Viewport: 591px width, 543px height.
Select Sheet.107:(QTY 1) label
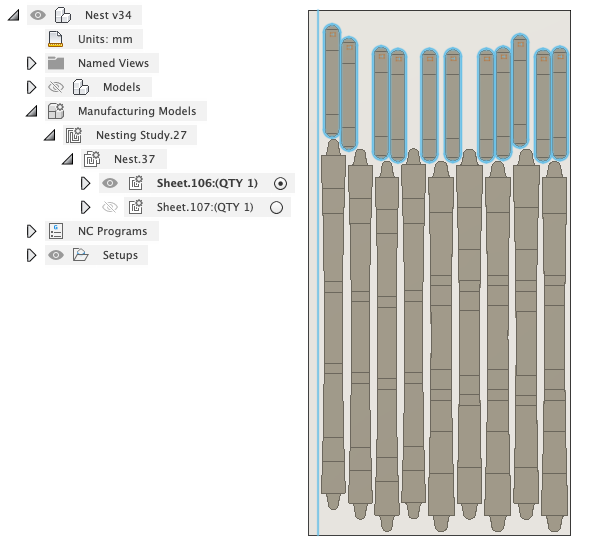(x=205, y=207)
